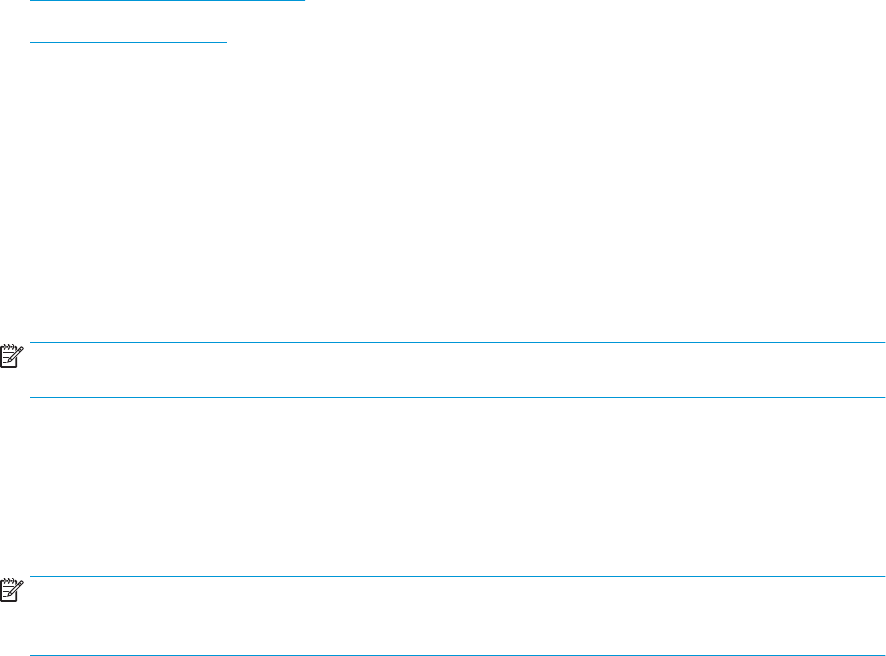Select the pencil on the upper note icon
The width and height of the screenshot is (886, 656).
[x=18, y=354]
